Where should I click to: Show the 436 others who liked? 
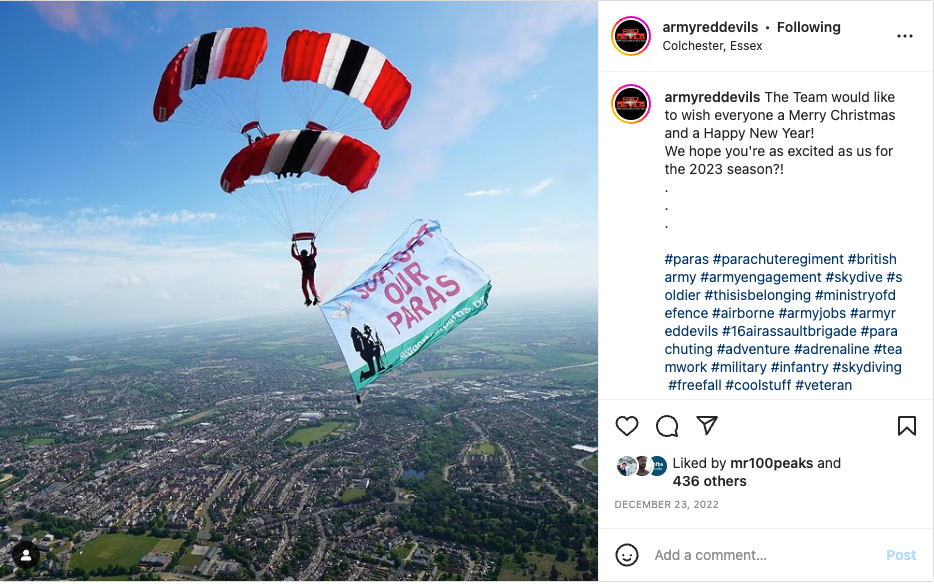(709, 482)
